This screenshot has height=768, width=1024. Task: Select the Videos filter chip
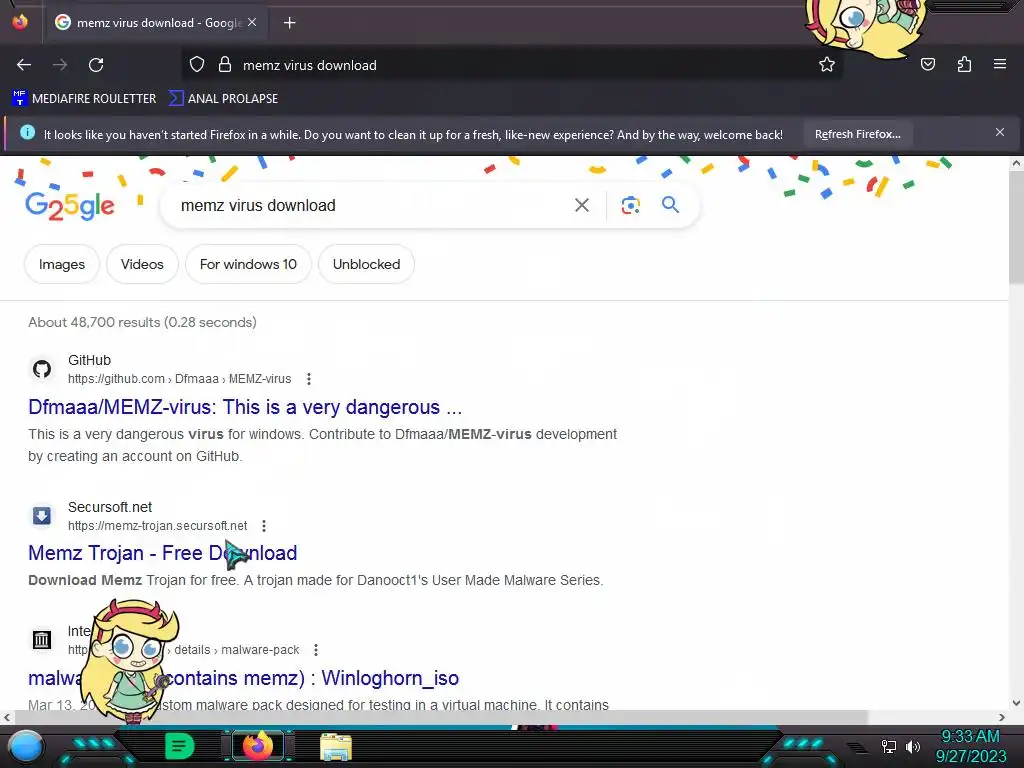point(142,264)
